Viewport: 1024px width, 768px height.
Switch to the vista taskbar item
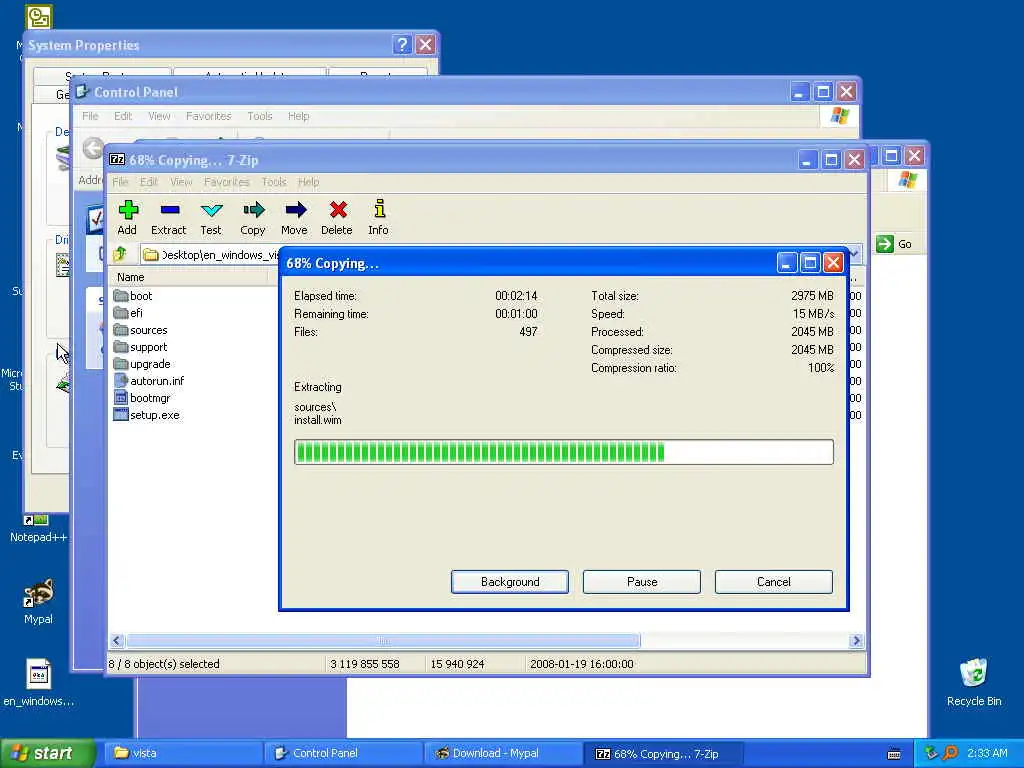pyautogui.click(x=183, y=753)
